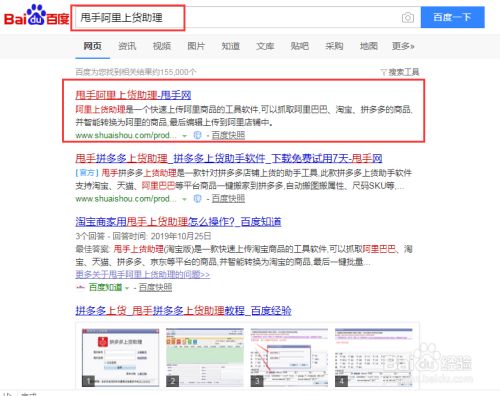Click shield icon on first result
500x396 pixels.
pos(197,135)
